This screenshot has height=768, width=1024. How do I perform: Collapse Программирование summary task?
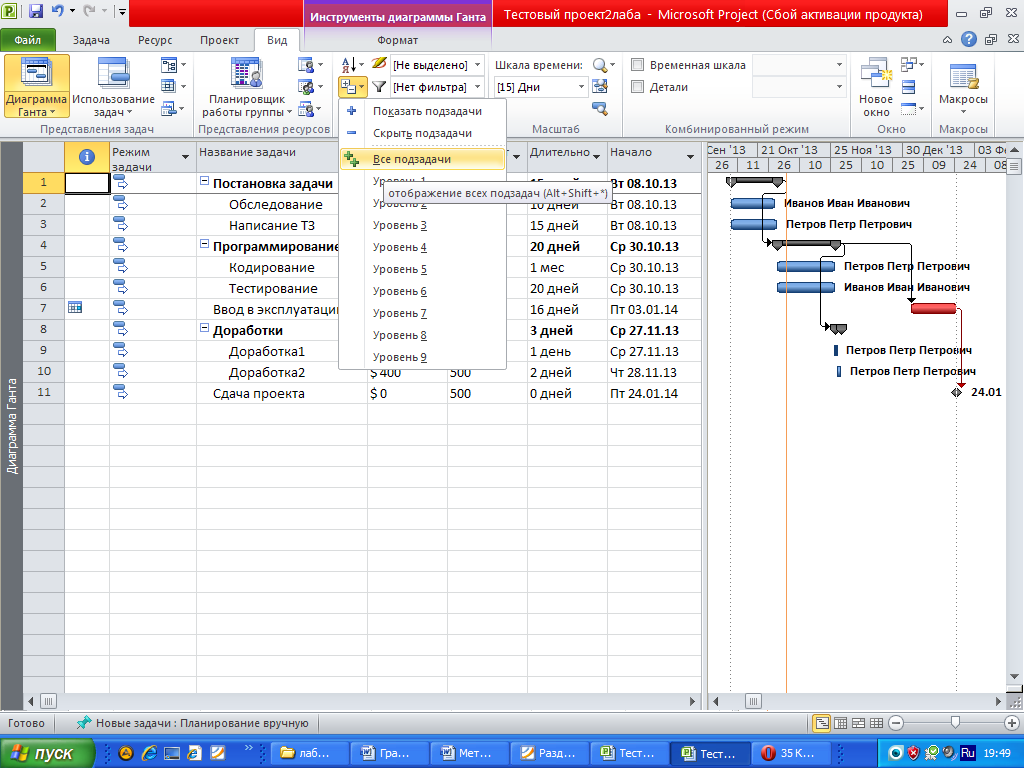pyautogui.click(x=204, y=245)
